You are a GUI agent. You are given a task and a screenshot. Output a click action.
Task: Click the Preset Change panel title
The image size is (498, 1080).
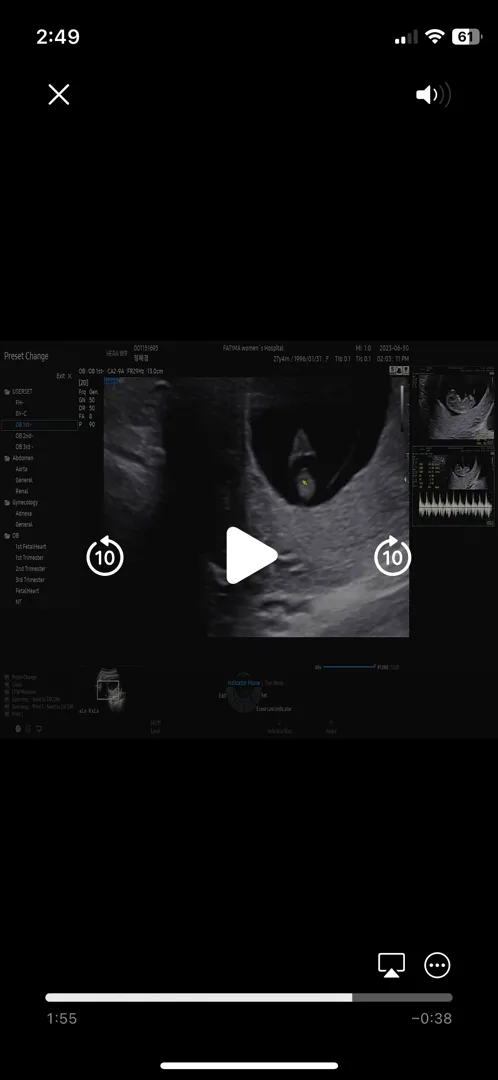(26, 356)
